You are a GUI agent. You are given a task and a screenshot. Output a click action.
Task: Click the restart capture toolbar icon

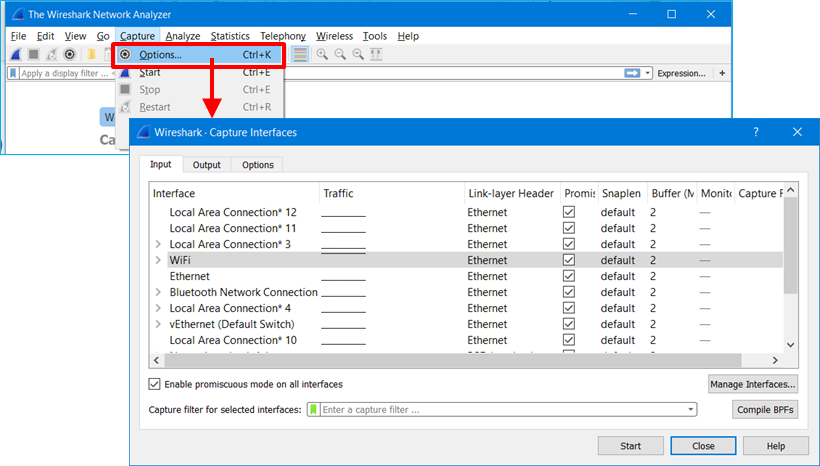click(x=51, y=54)
